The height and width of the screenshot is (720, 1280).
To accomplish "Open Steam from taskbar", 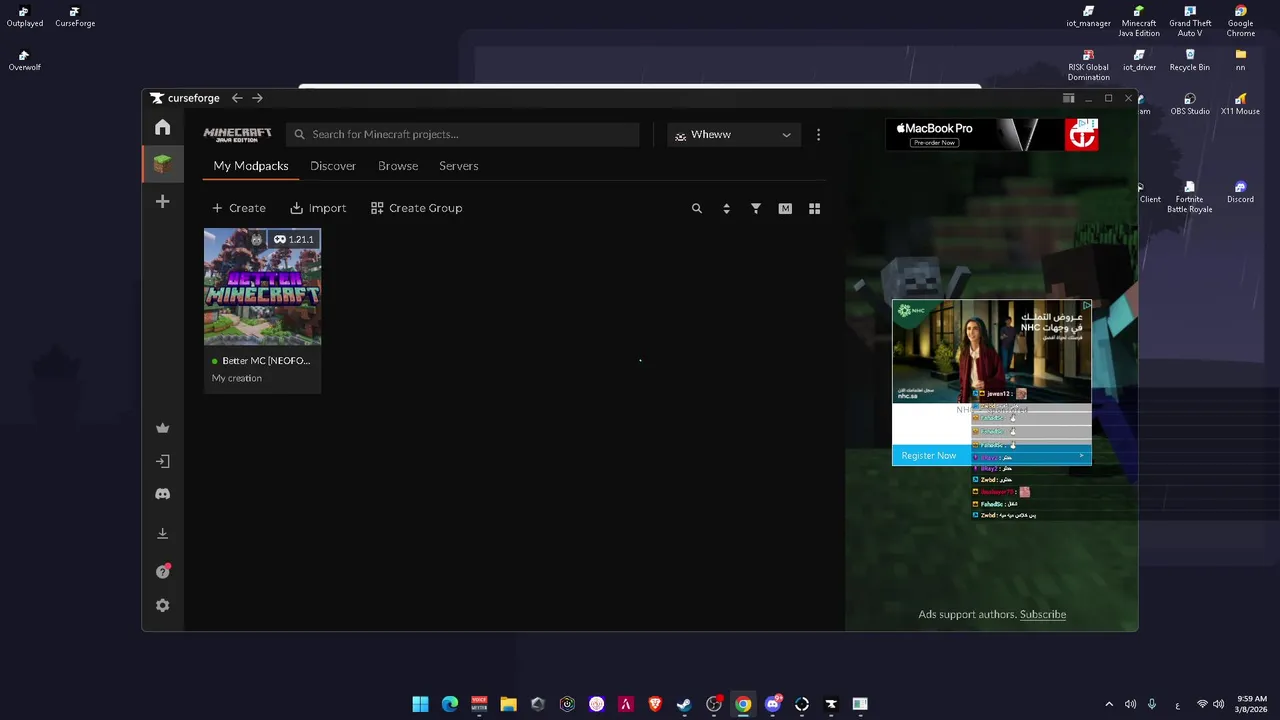I will 684,704.
